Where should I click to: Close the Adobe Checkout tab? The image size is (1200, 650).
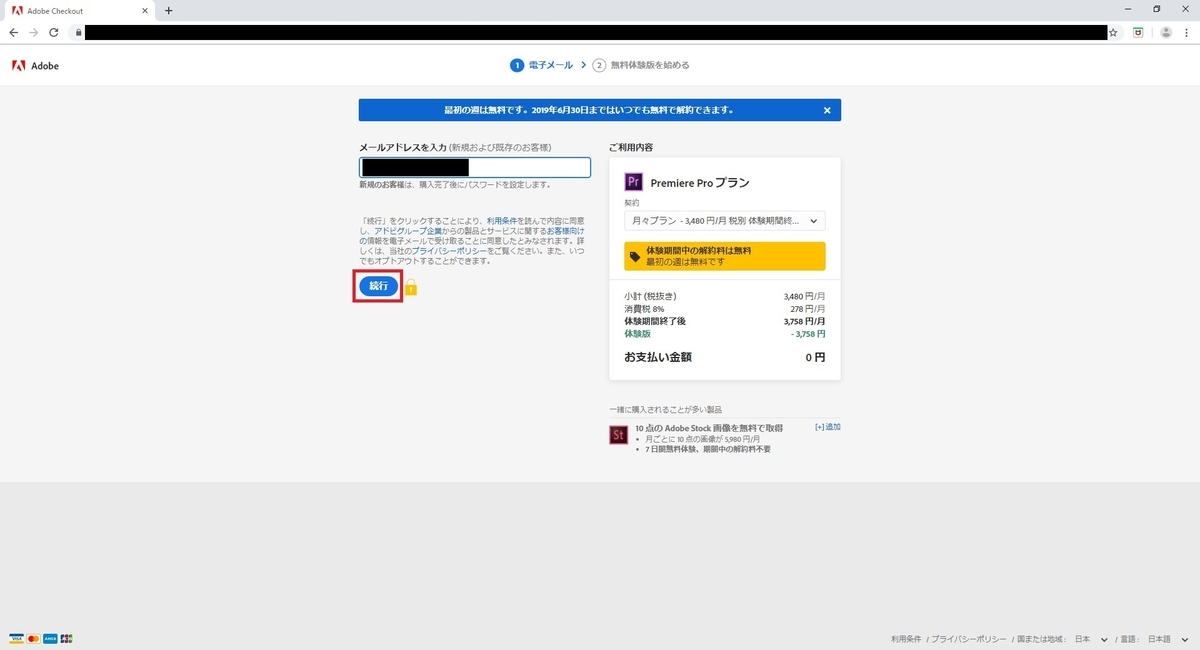click(143, 10)
